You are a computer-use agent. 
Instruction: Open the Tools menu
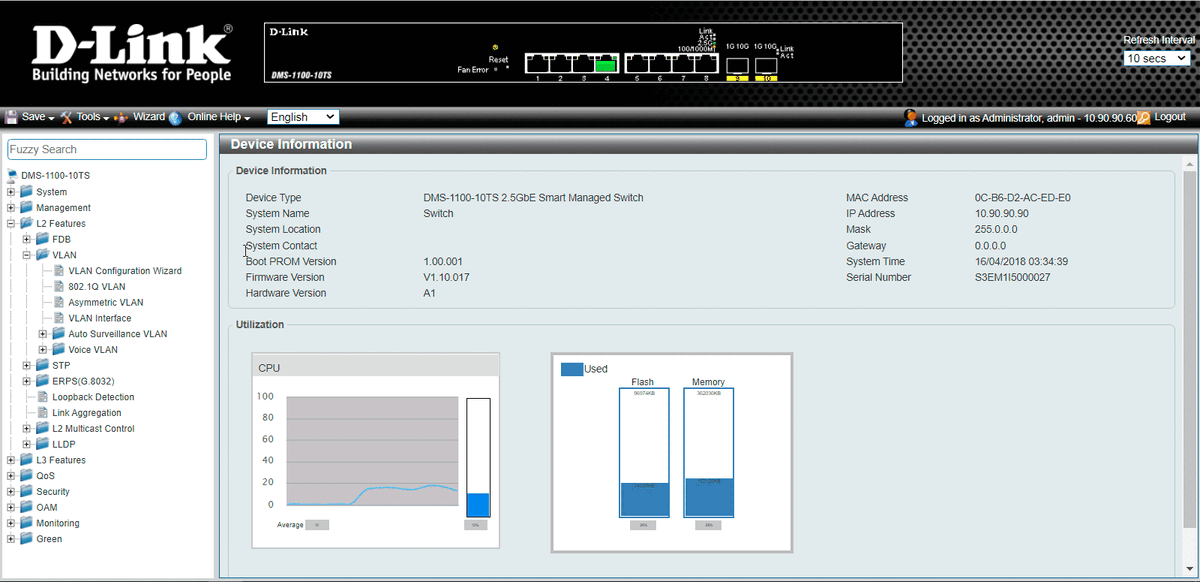tap(93, 117)
